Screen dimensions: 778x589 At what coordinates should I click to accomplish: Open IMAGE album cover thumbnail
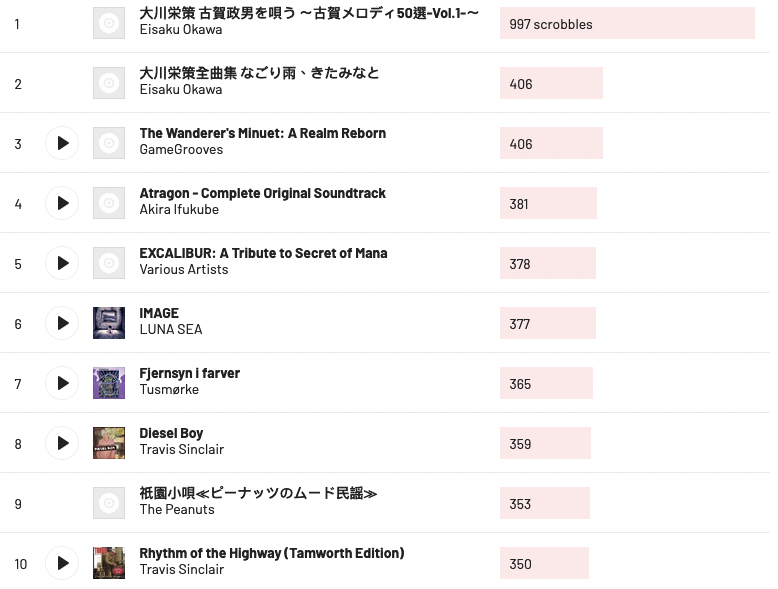click(x=109, y=323)
